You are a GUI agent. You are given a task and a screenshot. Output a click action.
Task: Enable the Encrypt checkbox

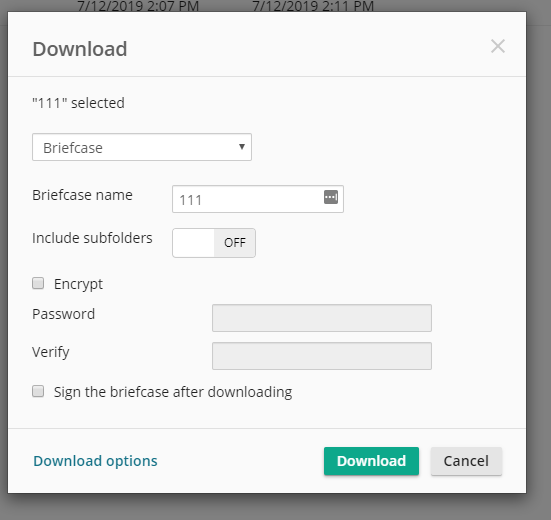(x=38, y=283)
